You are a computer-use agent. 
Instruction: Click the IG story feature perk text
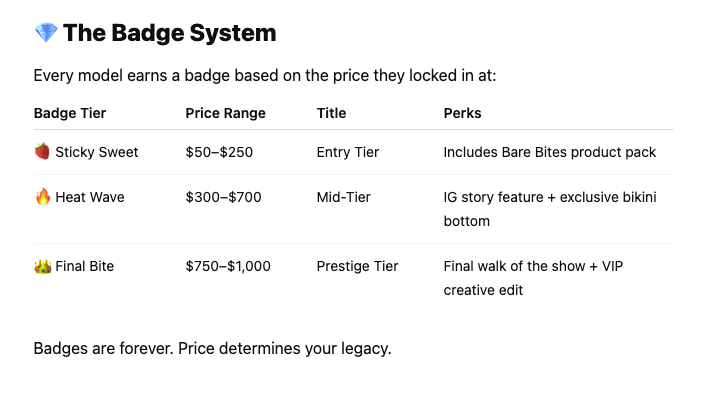point(550,209)
